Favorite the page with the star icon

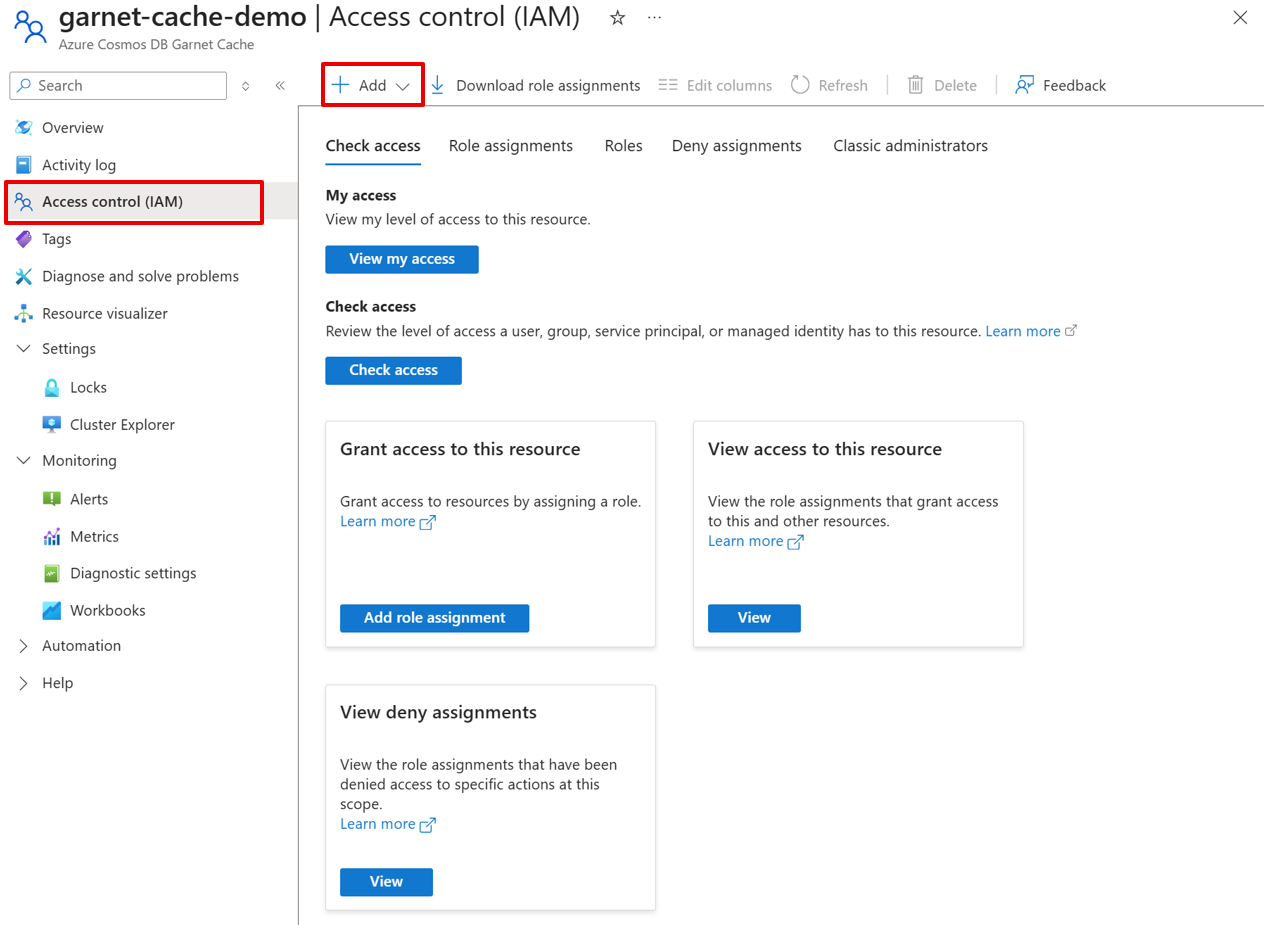click(617, 17)
